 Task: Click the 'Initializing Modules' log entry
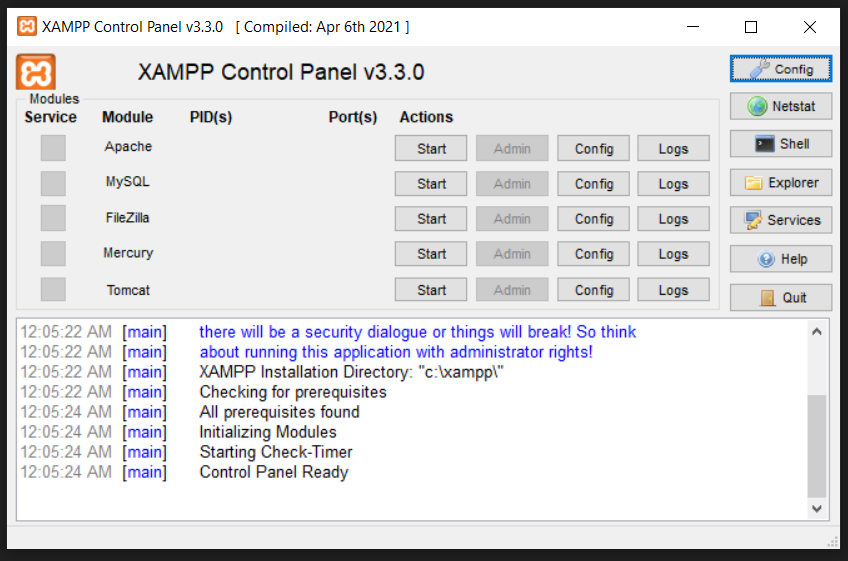pyautogui.click(x=268, y=432)
